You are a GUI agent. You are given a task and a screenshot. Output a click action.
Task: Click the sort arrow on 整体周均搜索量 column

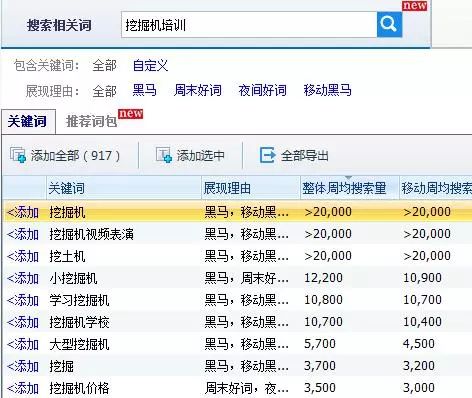point(349,177)
